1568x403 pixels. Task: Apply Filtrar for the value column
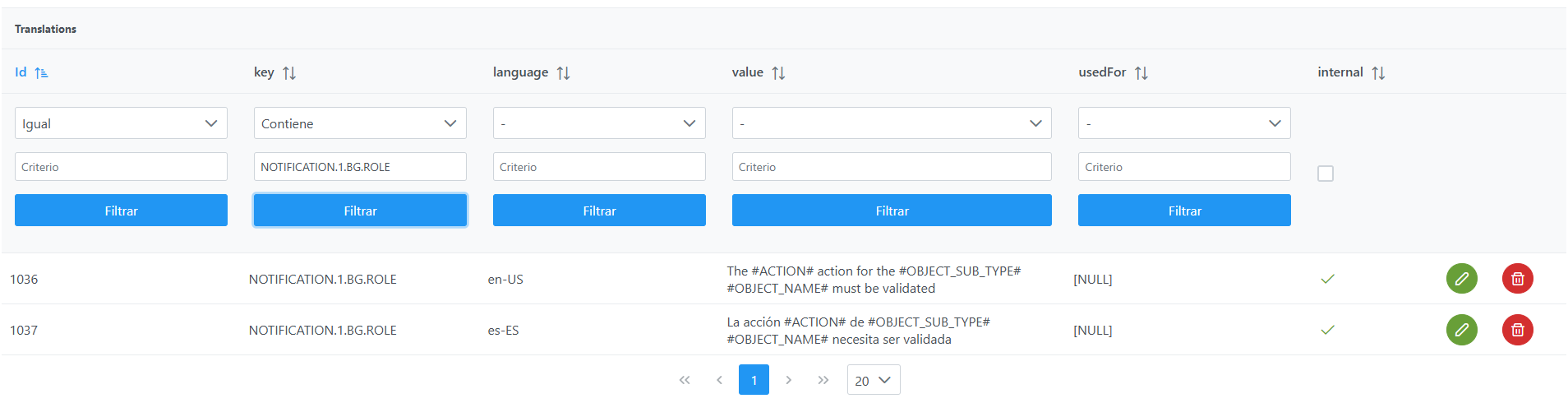892,211
